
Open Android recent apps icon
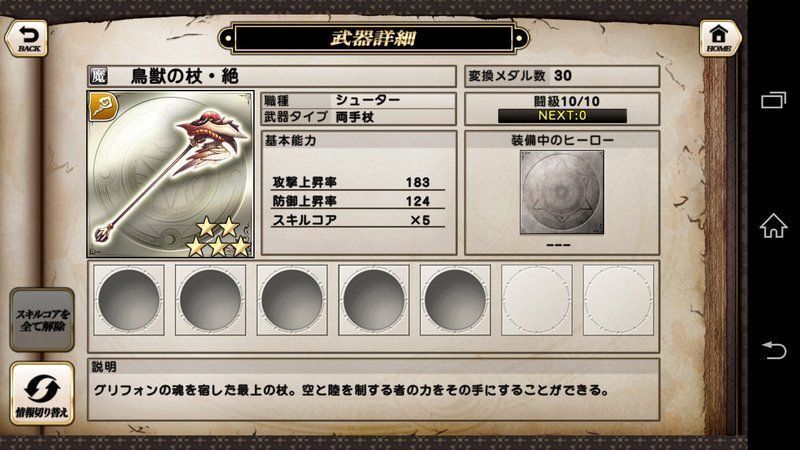pos(773,99)
